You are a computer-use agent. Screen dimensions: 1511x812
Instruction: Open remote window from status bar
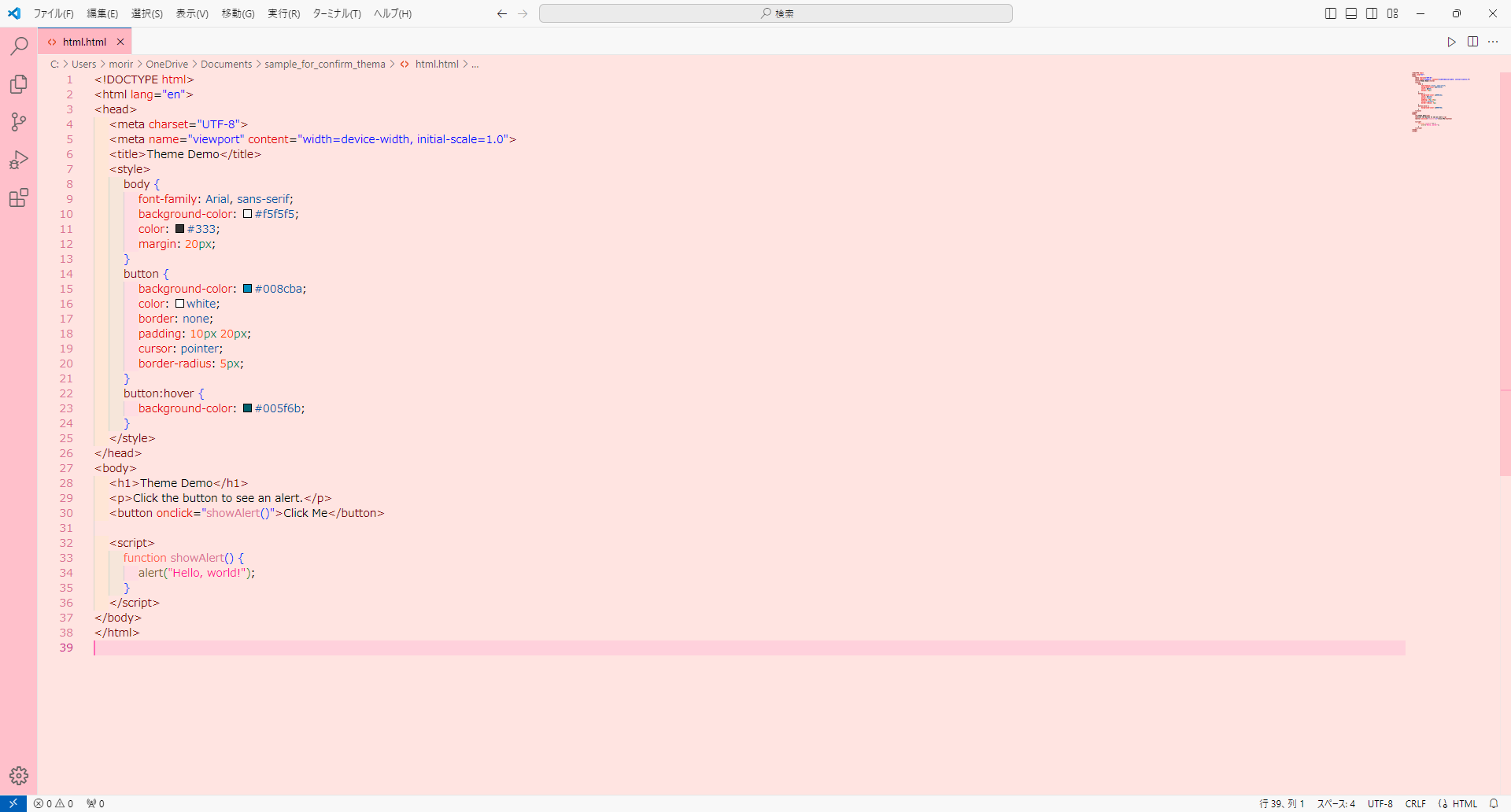13,803
